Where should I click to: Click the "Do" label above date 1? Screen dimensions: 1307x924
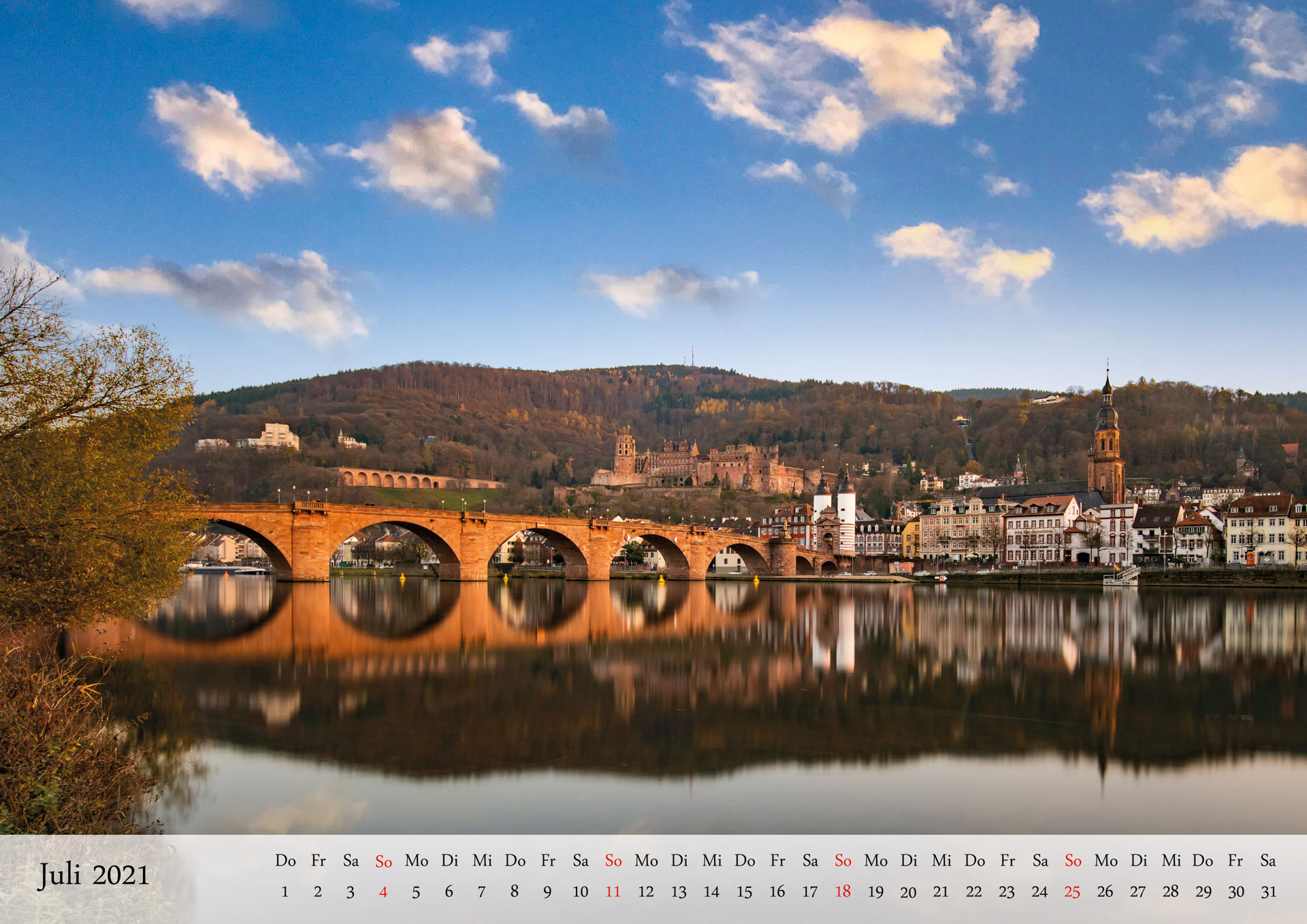click(x=285, y=861)
